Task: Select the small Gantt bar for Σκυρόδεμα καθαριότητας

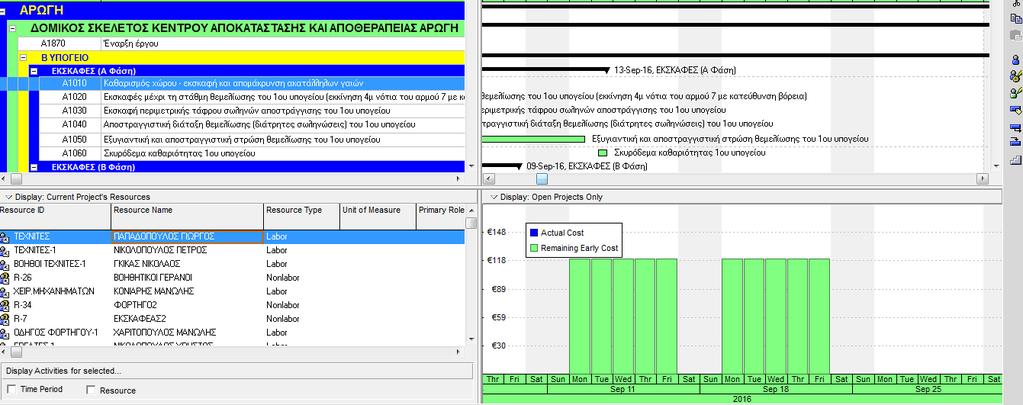Action: click(603, 153)
